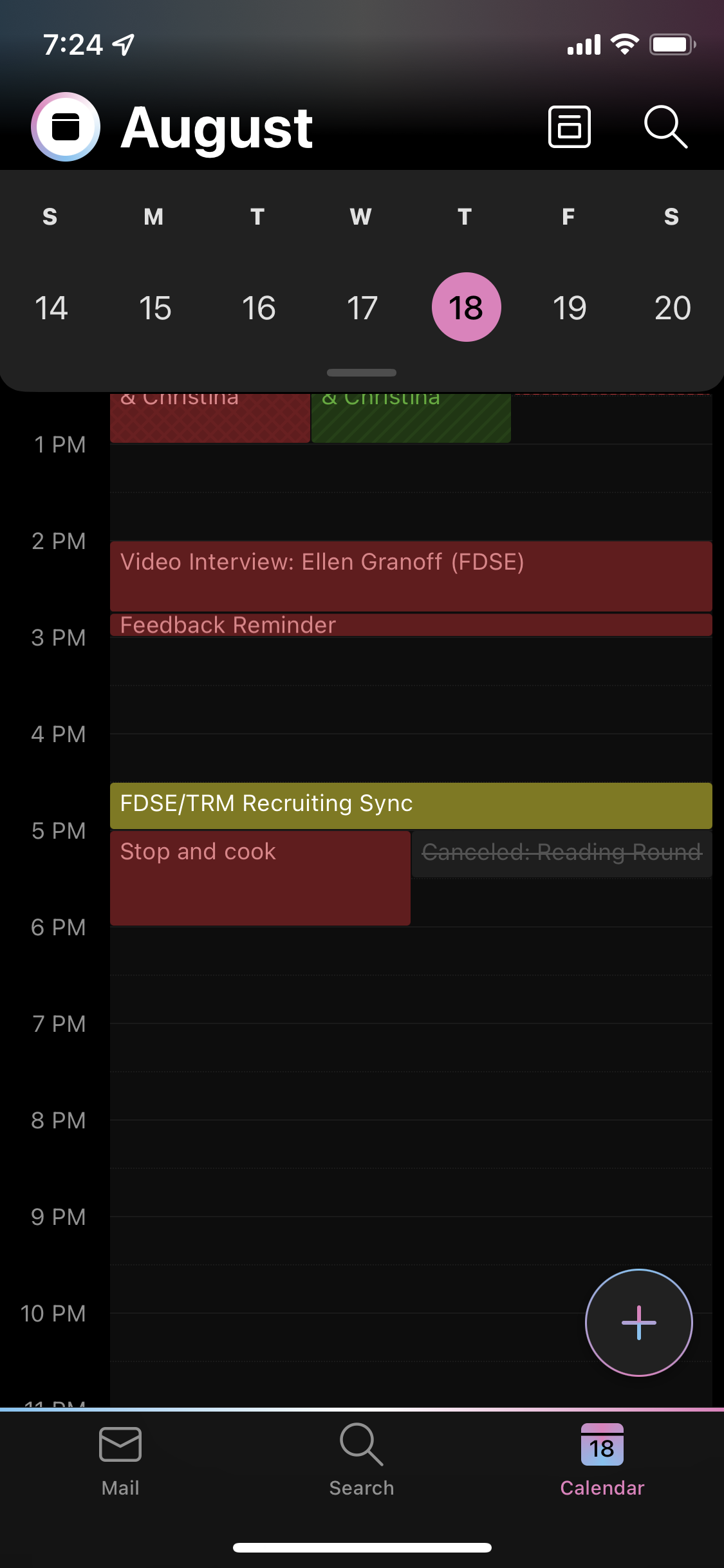Screen dimensions: 724x1568
Task: Expand the August month title
Action: 217,128
